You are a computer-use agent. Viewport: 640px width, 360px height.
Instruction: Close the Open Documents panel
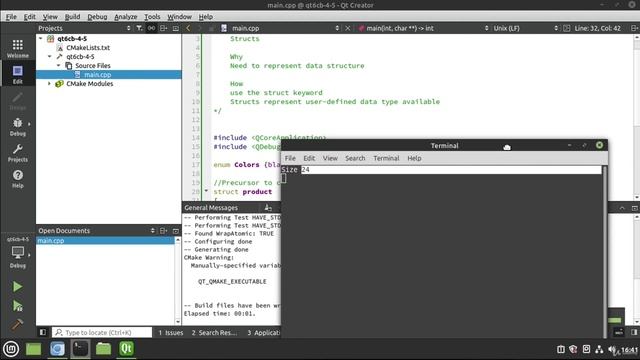point(176,231)
